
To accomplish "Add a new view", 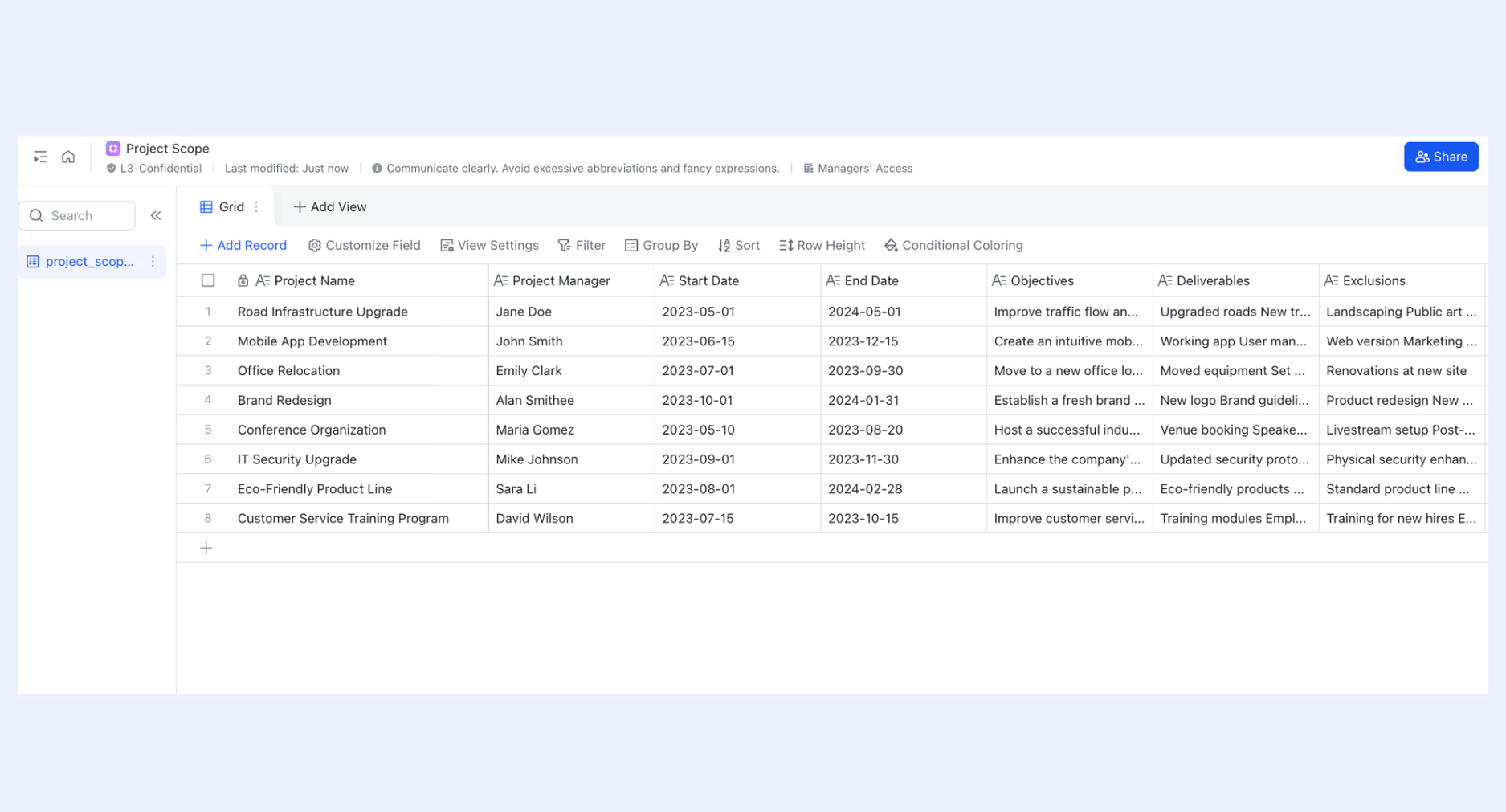I will 329,206.
